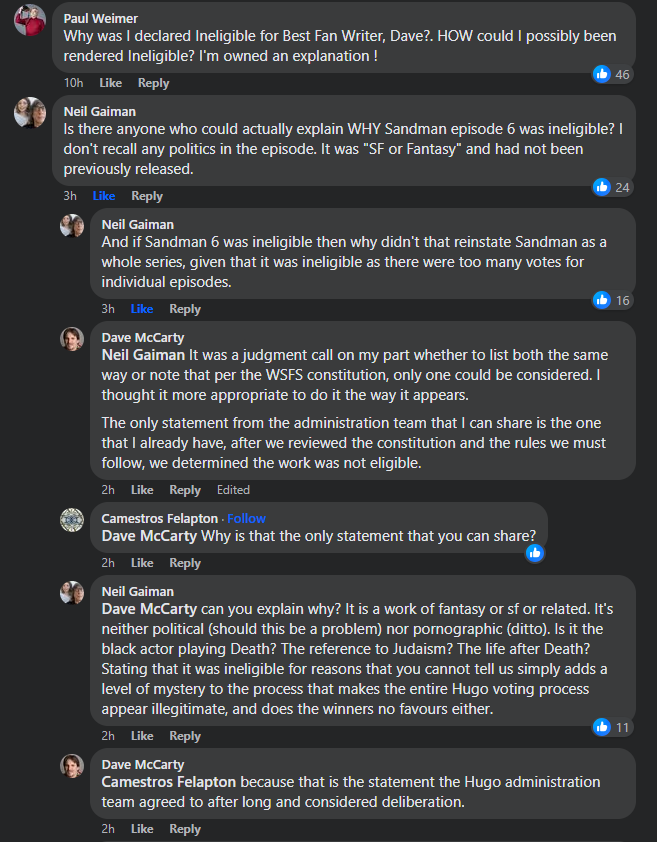Viewport: 657px width, 842px height.
Task: Show edit history via Edited label
Action: (233, 490)
